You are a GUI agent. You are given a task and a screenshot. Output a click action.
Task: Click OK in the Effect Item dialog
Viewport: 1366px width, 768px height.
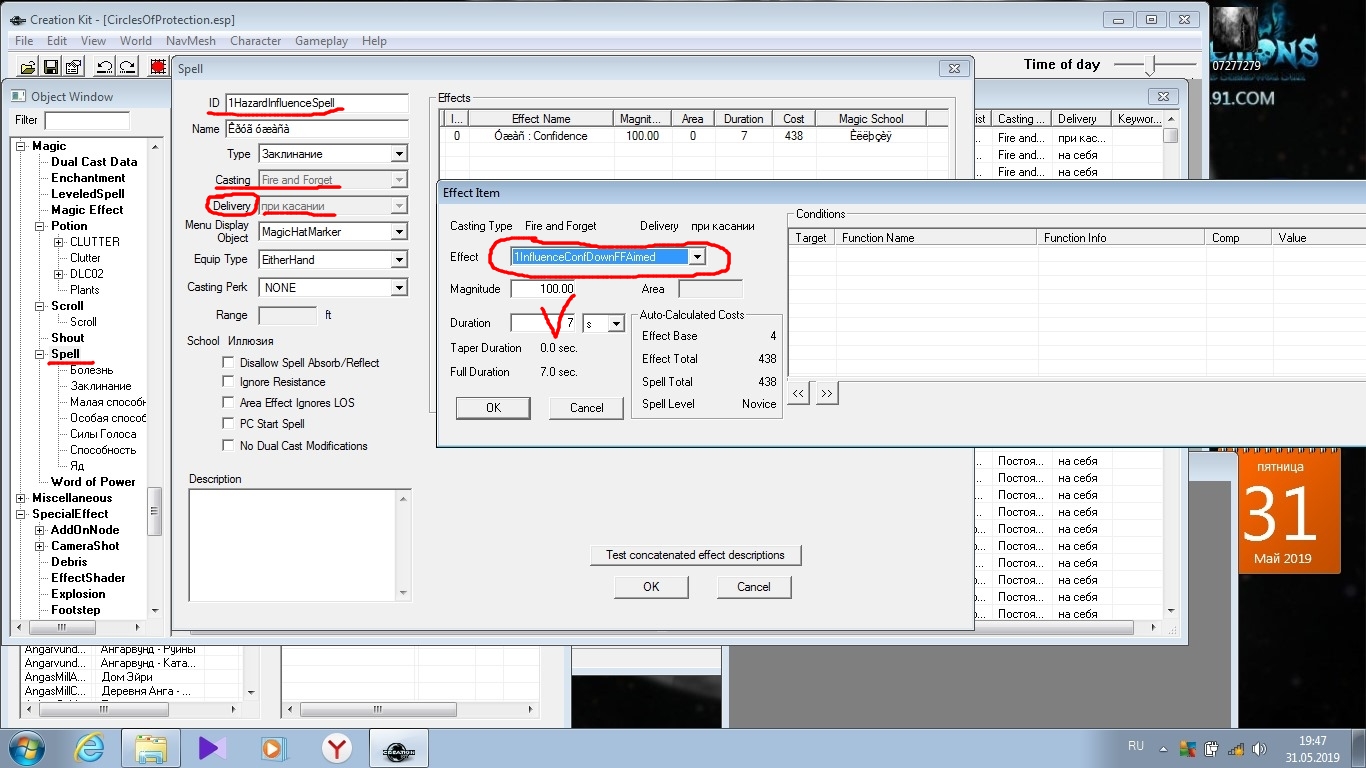pos(493,408)
